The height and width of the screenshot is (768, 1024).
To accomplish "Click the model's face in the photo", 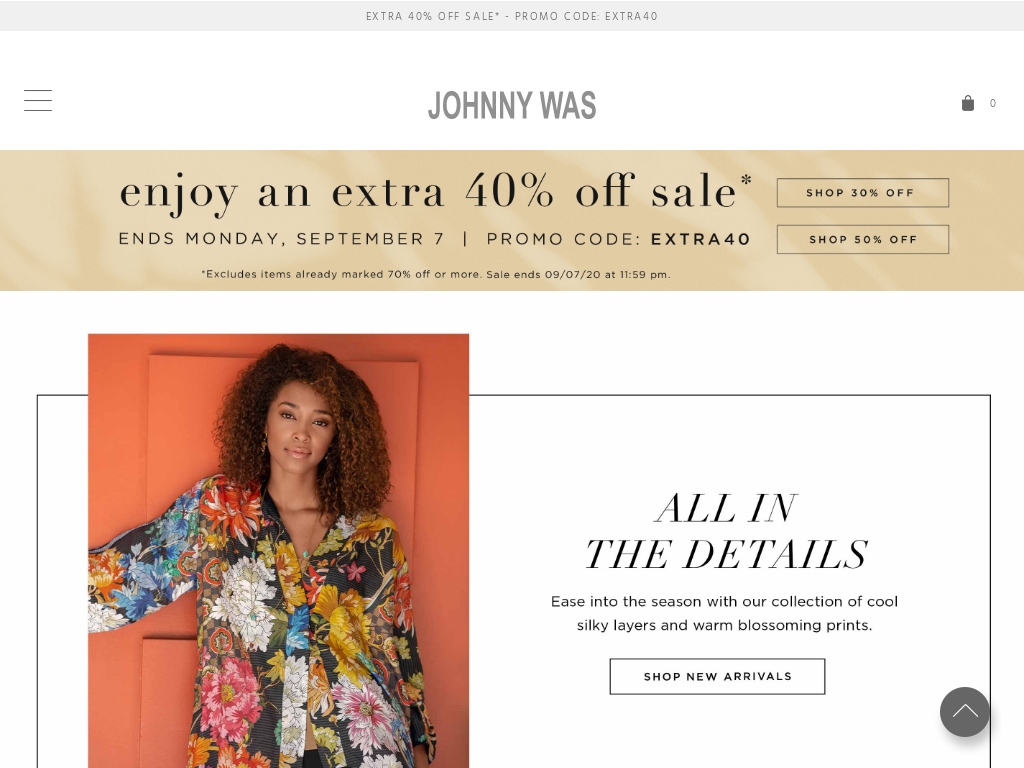I will pos(298,428).
